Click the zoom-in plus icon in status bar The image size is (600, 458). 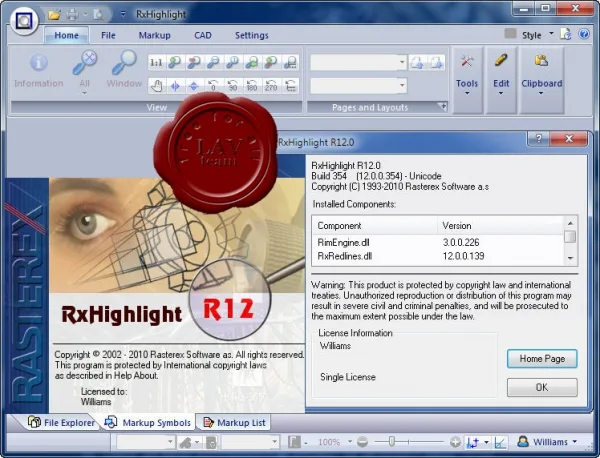[455, 442]
